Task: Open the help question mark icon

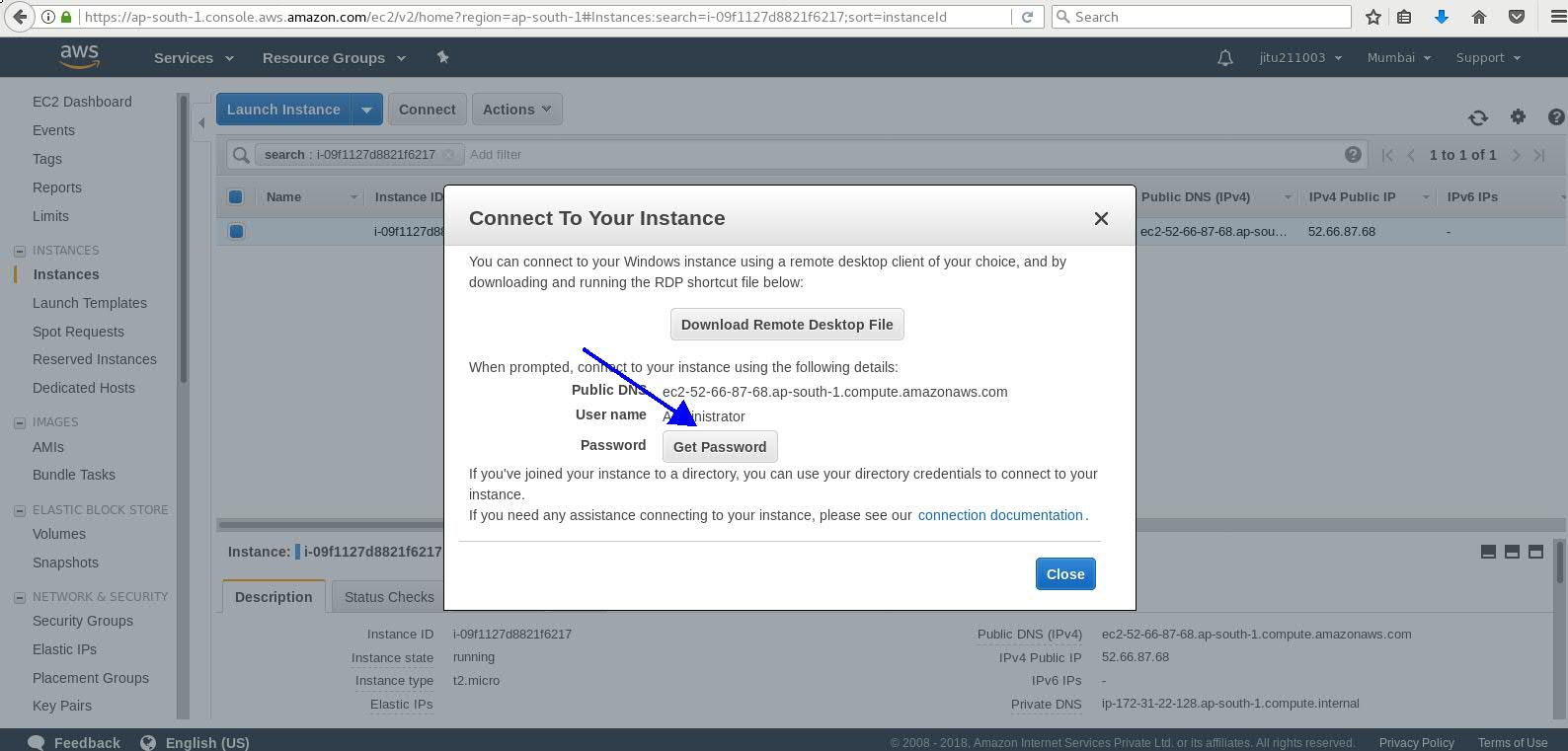Action: (1556, 116)
